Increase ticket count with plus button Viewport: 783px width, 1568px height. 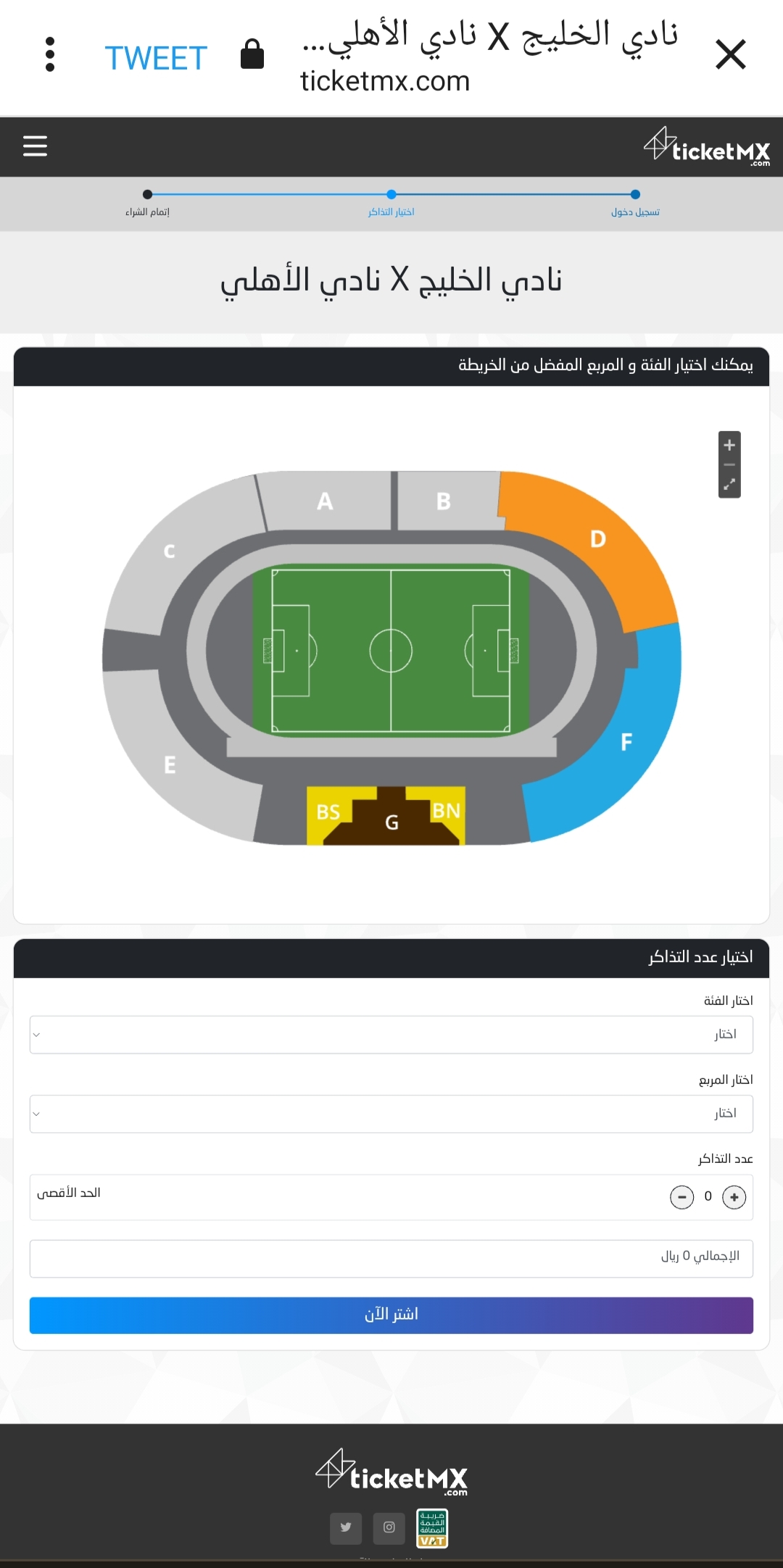click(x=734, y=1197)
